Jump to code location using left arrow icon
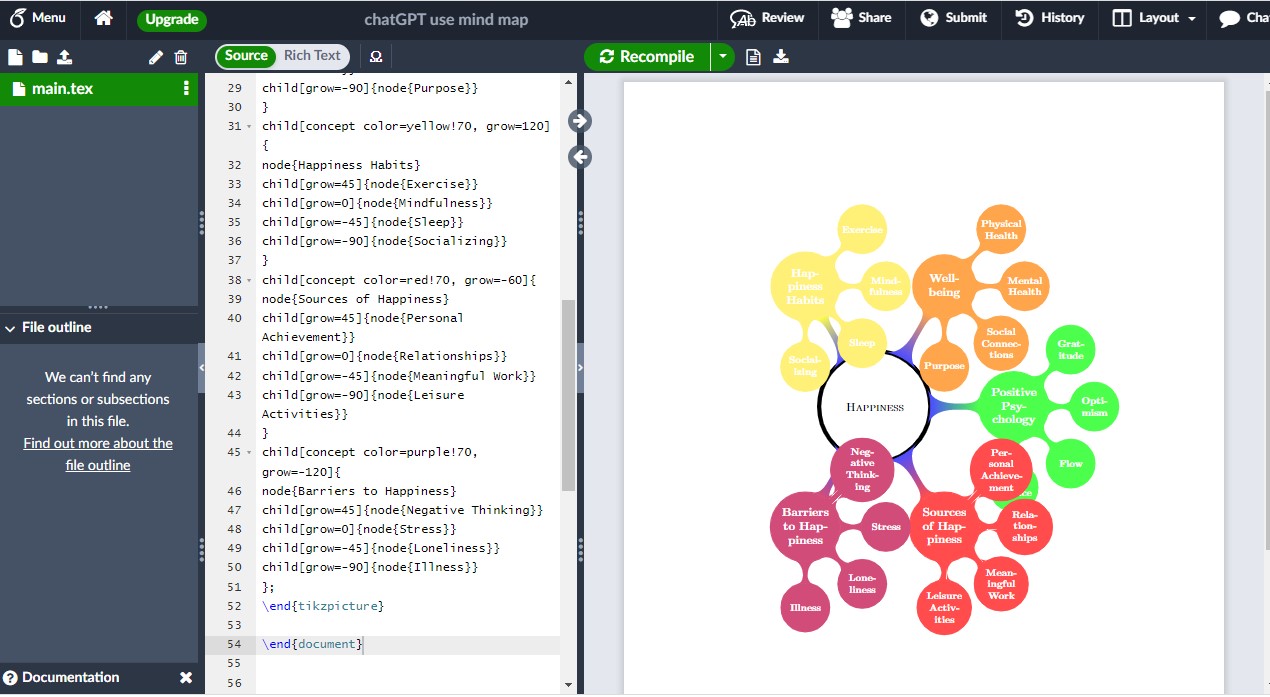The image size is (1270, 697). (578, 157)
